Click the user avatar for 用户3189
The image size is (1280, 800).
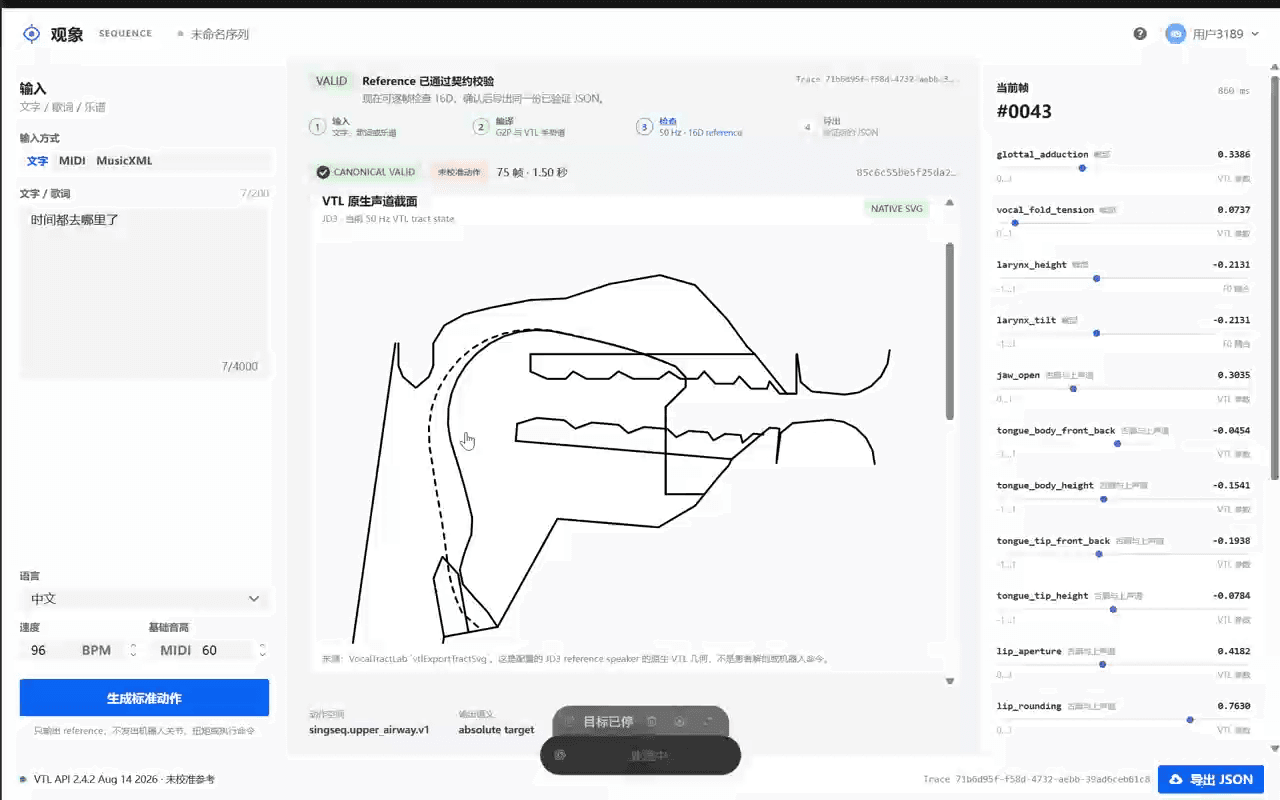point(1176,34)
